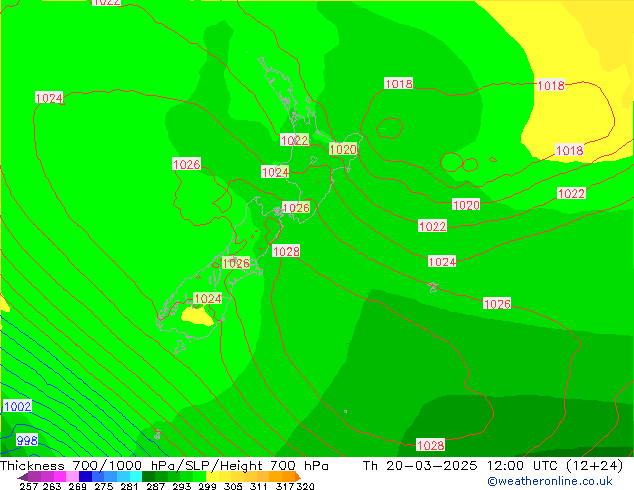The height and width of the screenshot is (490, 634).
Task: Click the 311 legend value
Action: click(x=259, y=486)
